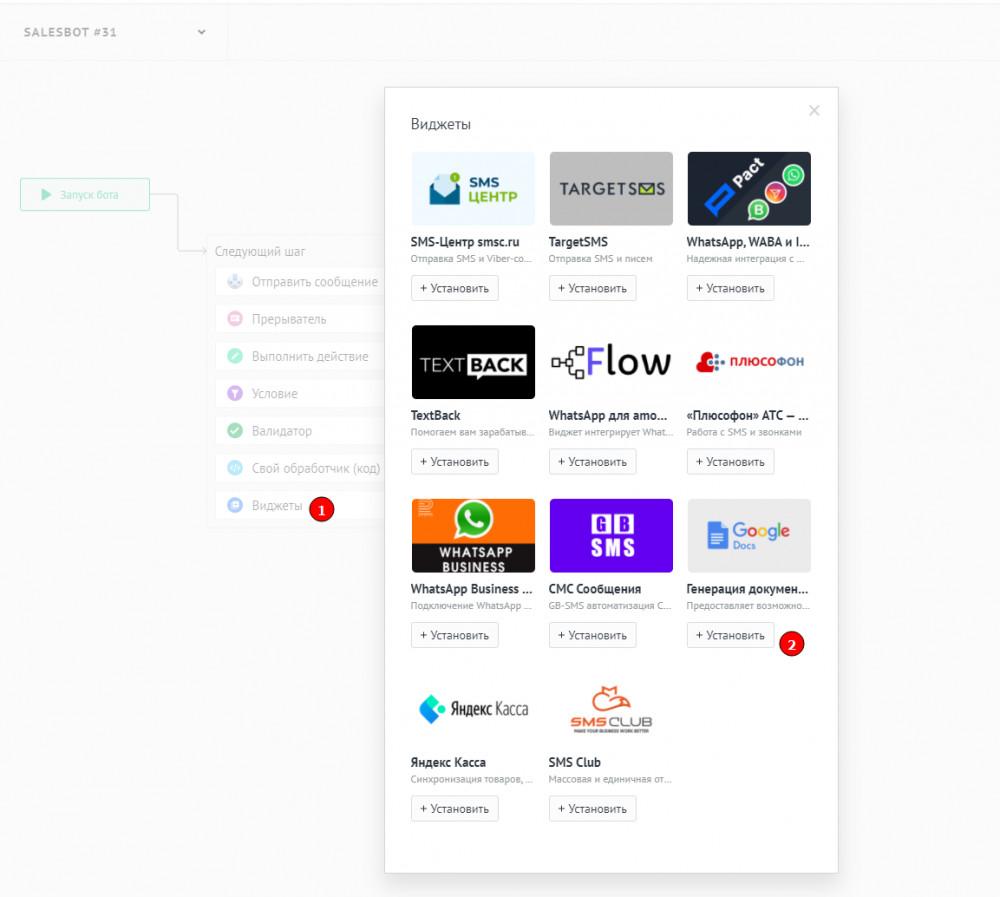The image size is (1000, 897).
Task: Open the Плюсофон widget logo
Action: pyautogui.click(x=749, y=362)
